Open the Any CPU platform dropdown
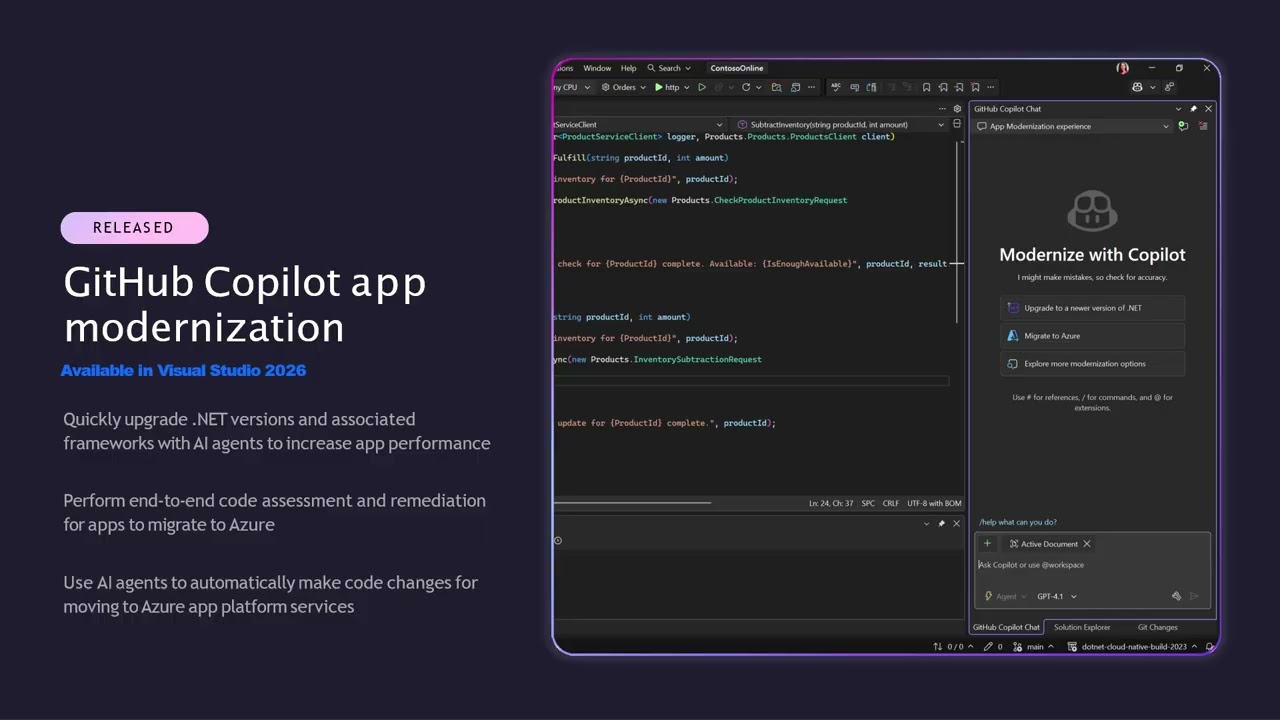The height and width of the screenshot is (720, 1280). tap(571, 87)
